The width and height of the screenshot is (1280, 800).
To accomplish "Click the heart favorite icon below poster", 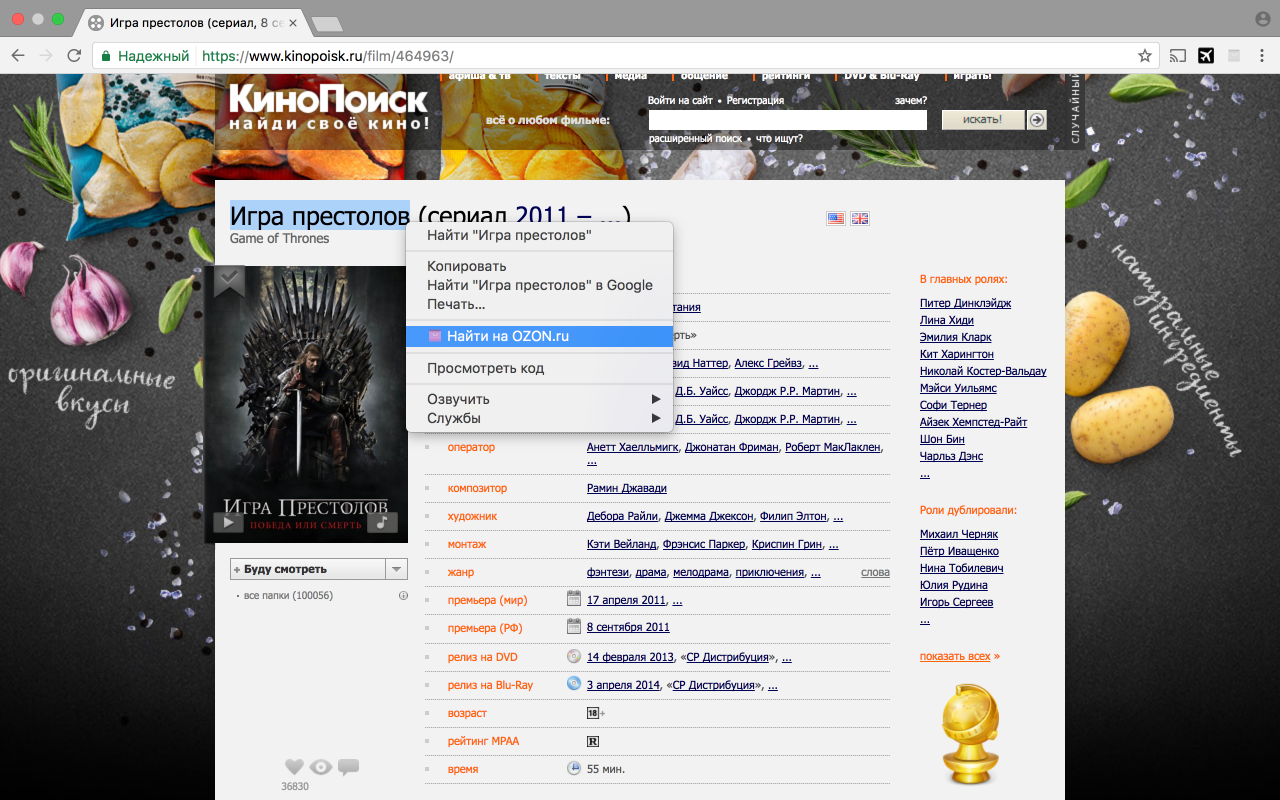I will pos(294,767).
